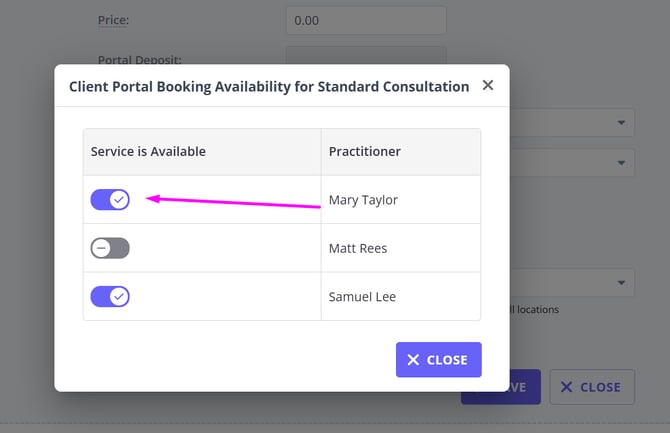Enable service availability for Matt Rees
Image resolution: width=670 pixels, height=433 pixels.
110,248
